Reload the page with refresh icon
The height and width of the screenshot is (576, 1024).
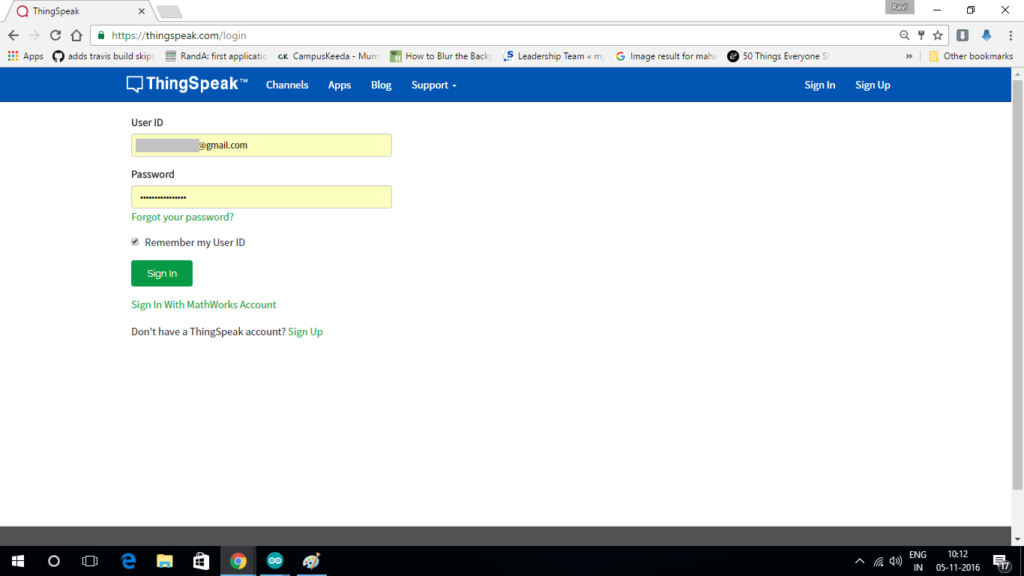coord(56,35)
